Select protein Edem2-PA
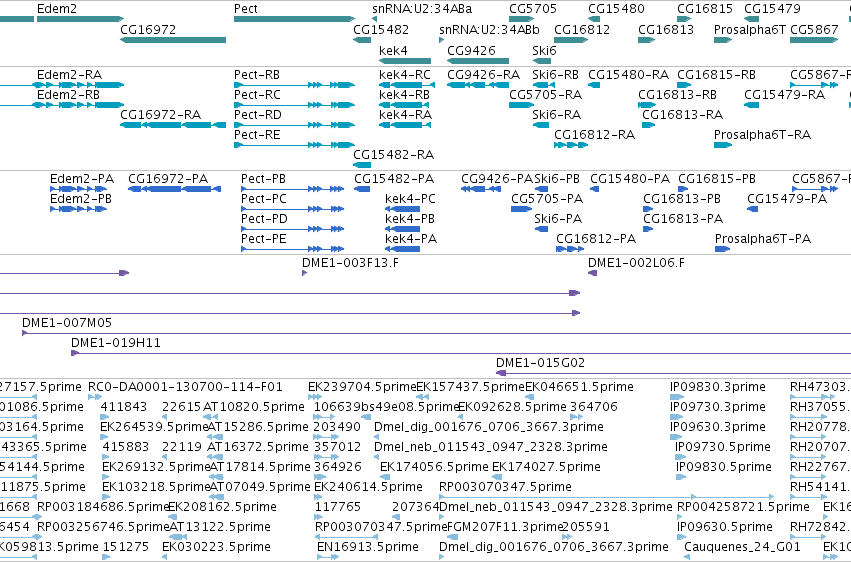 (78, 189)
